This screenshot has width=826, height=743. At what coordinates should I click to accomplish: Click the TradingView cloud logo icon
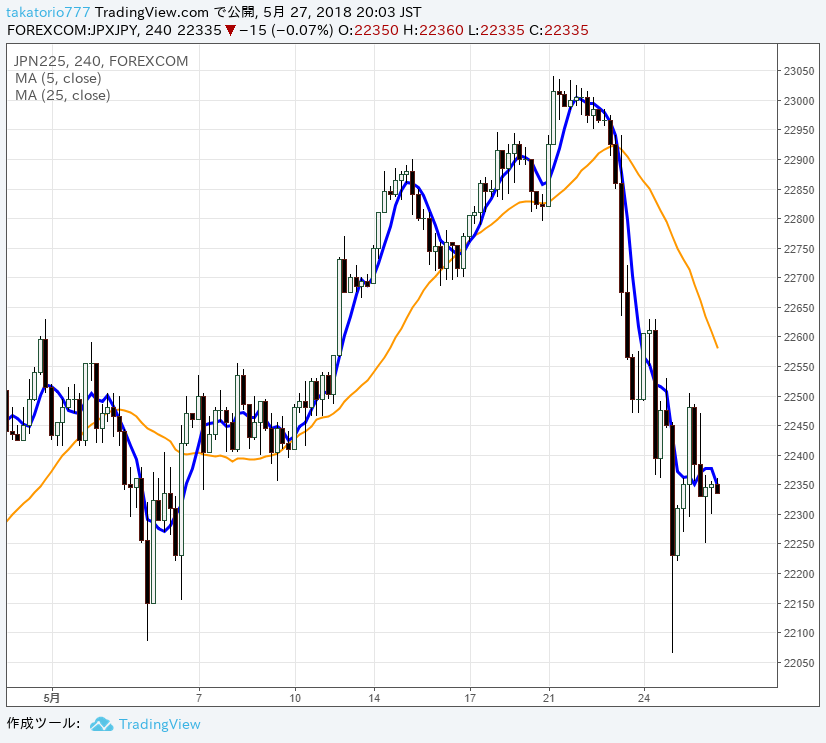(101, 724)
